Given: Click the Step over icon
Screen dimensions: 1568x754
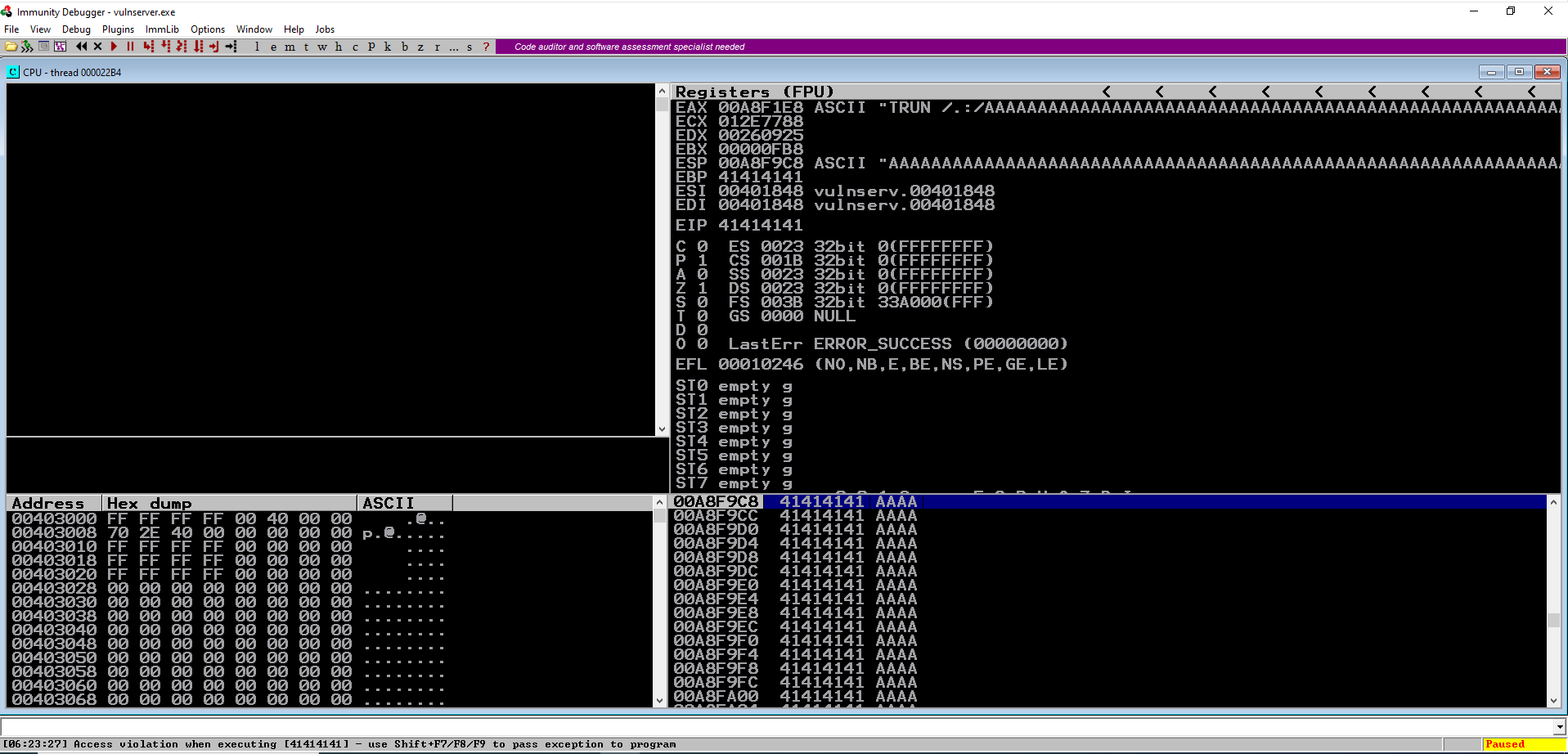Looking at the screenshot, I should (165, 47).
